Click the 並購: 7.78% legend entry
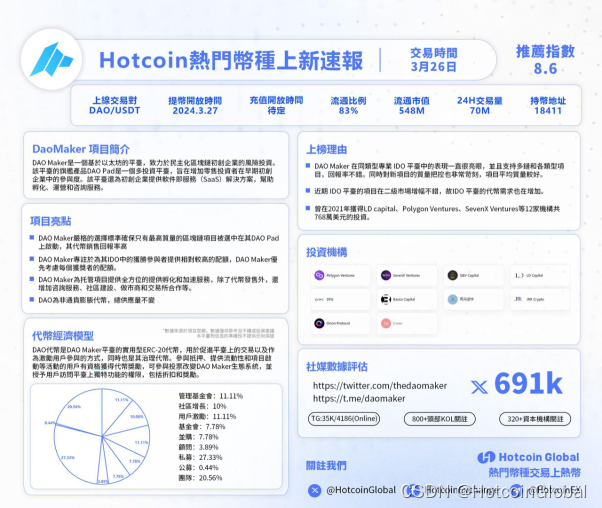 click(x=198, y=437)
